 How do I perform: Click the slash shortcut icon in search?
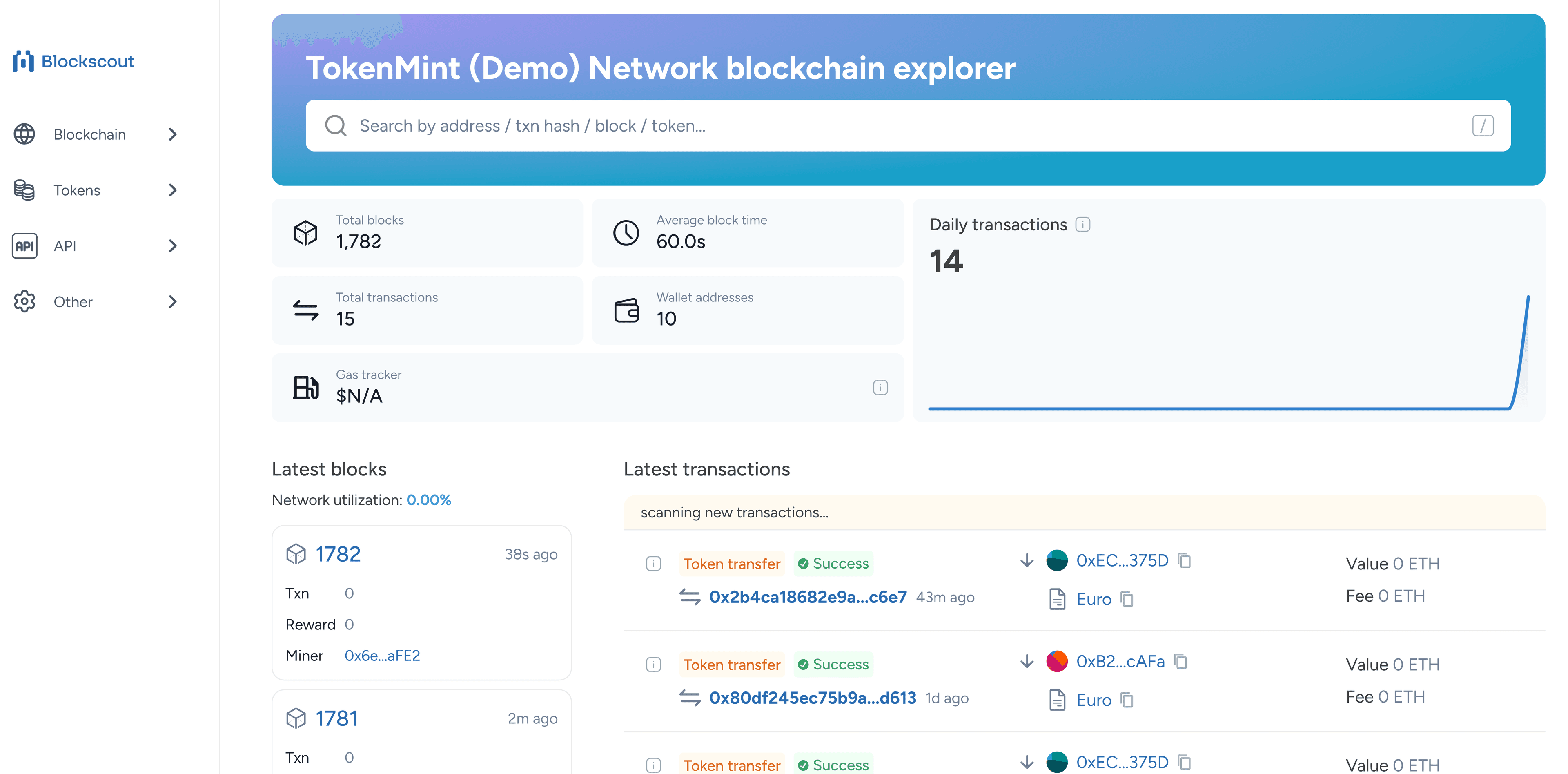click(1483, 125)
